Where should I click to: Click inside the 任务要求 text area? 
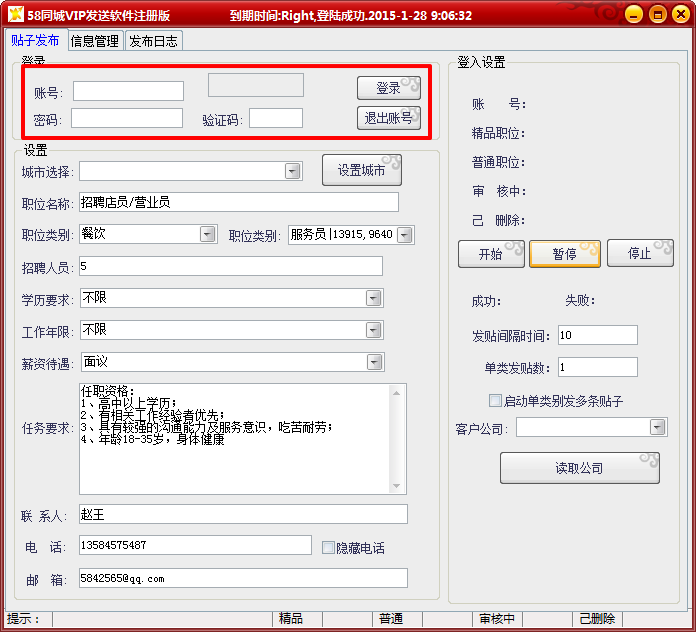pos(234,439)
